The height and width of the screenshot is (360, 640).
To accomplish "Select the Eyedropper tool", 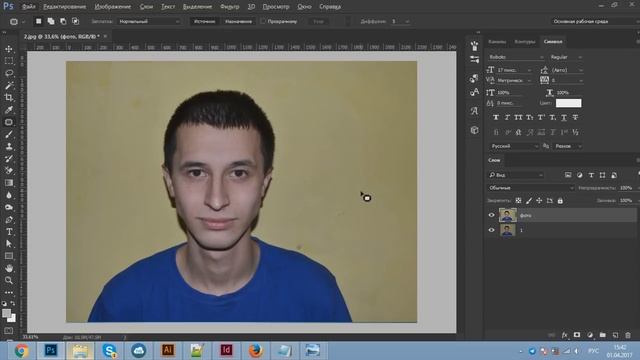I will 9,110.
